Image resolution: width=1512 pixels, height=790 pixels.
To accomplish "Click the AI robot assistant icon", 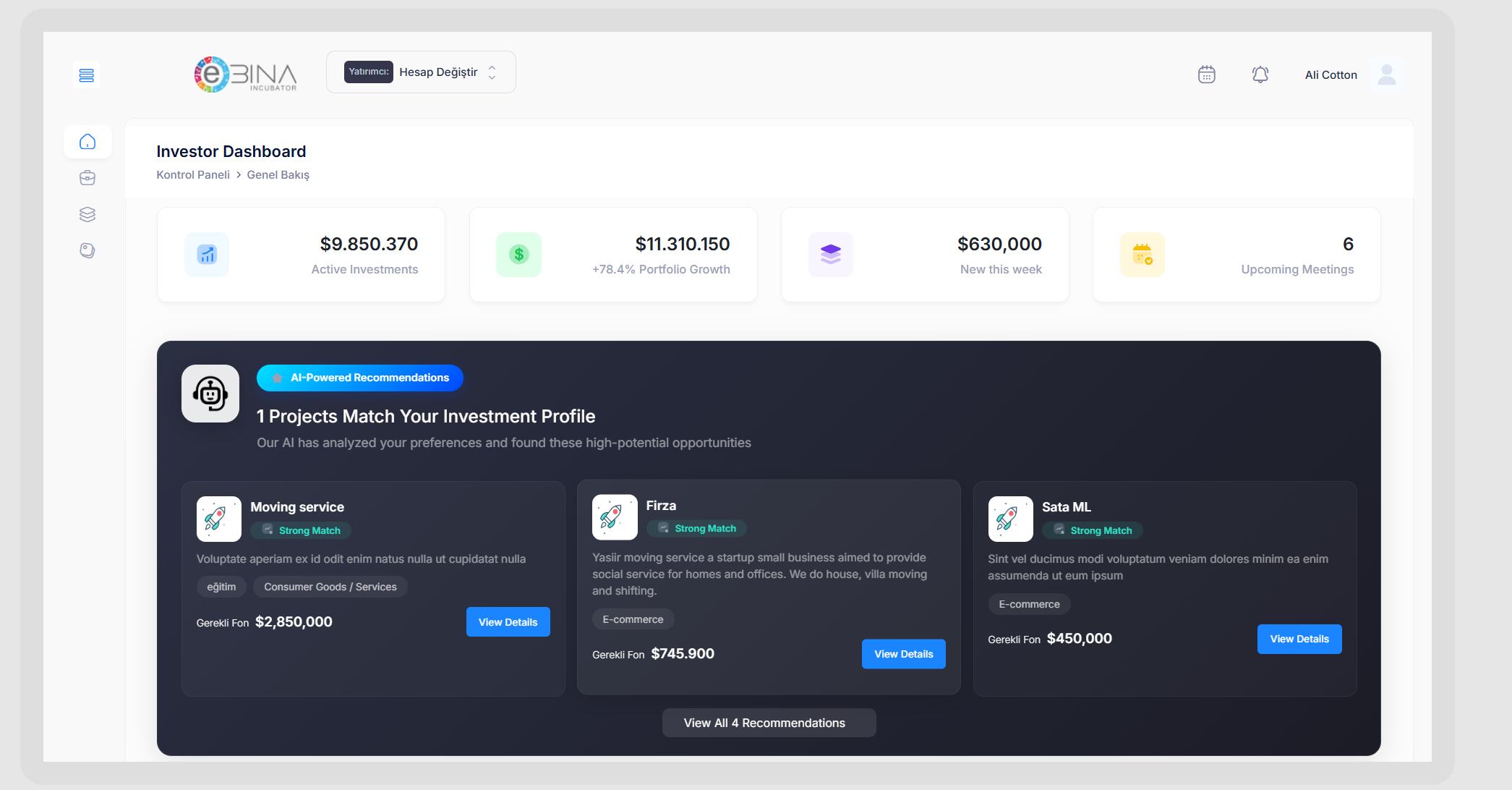I will pyautogui.click(x=210, y=394).
